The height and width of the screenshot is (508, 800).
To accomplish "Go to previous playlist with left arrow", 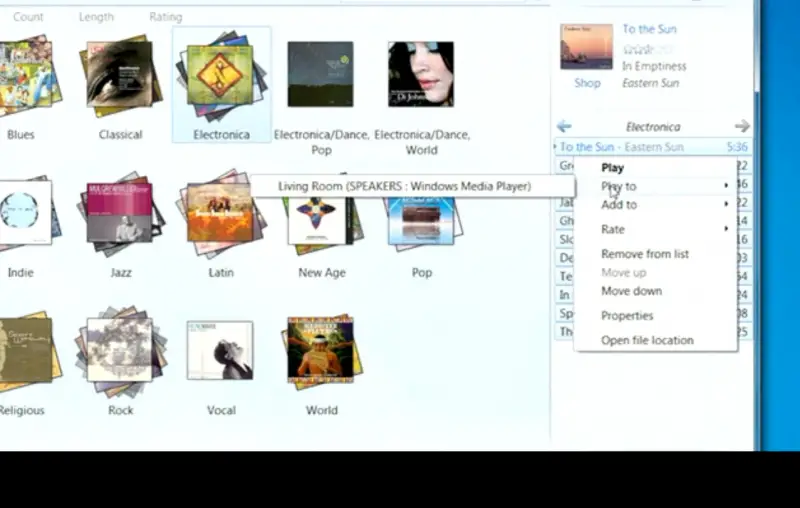I will tap(564, 126).
